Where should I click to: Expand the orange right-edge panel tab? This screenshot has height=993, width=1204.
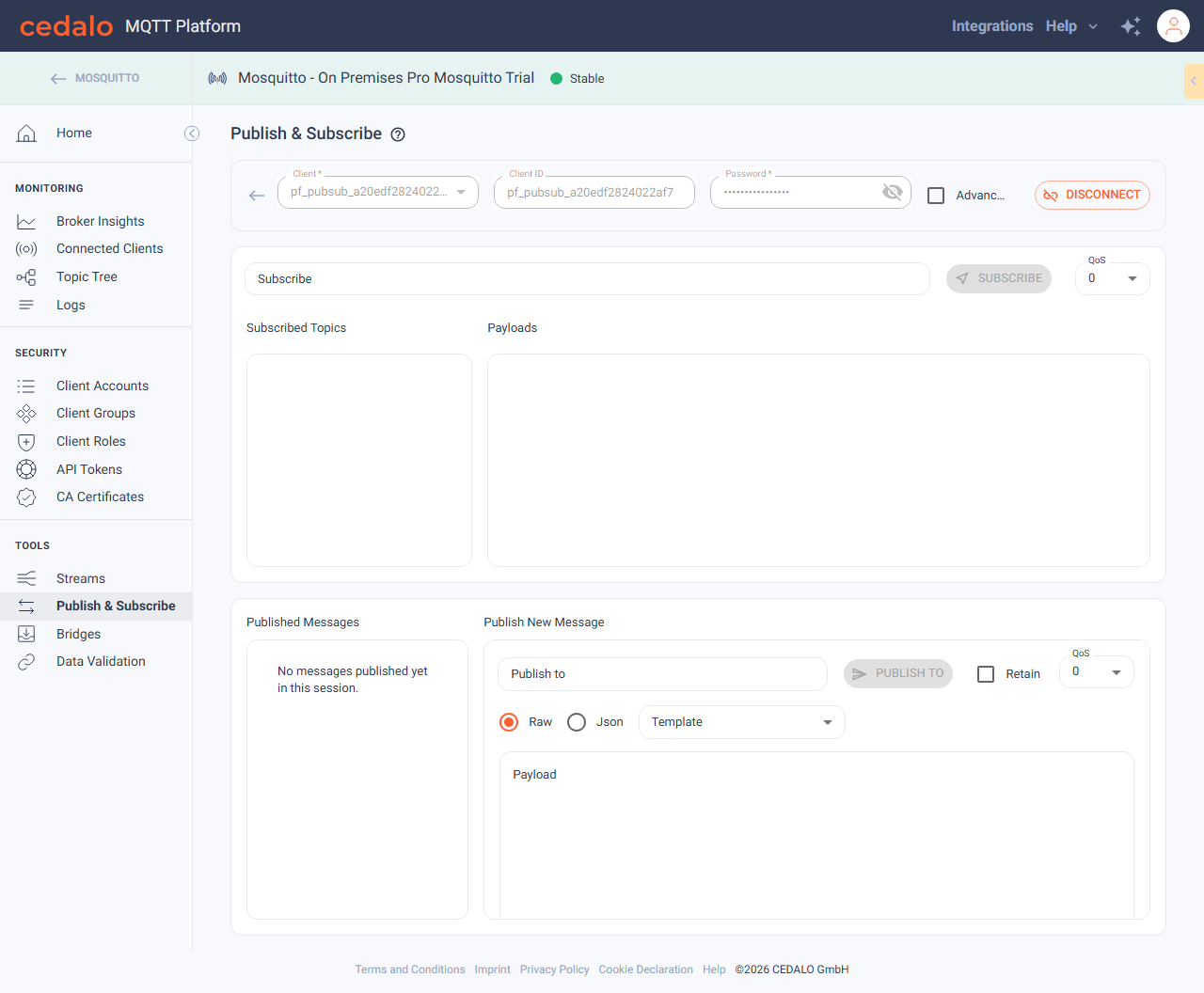pyautogui.click(x=1194, y=81)
